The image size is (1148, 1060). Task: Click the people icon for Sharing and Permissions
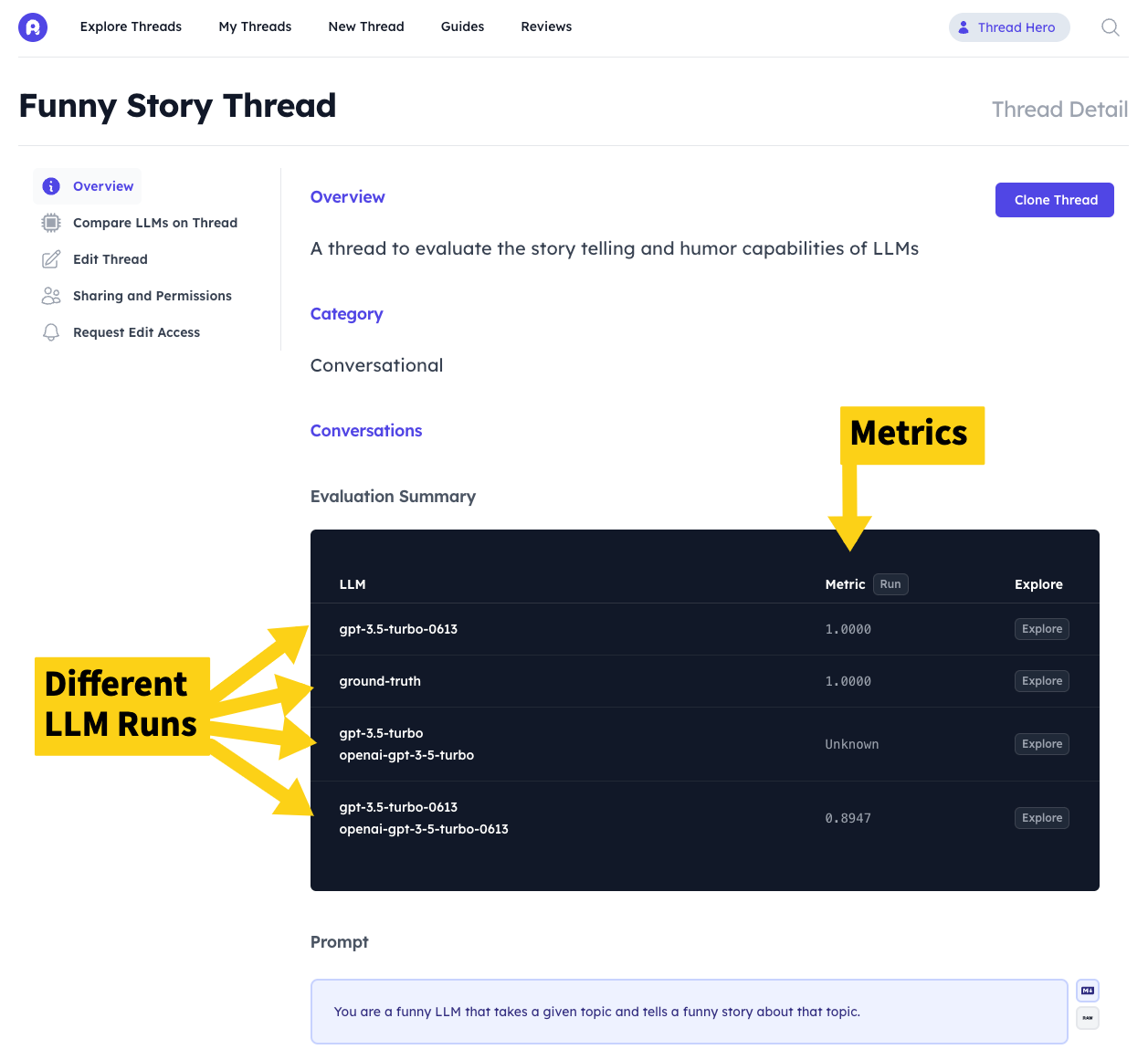[52, 296]
